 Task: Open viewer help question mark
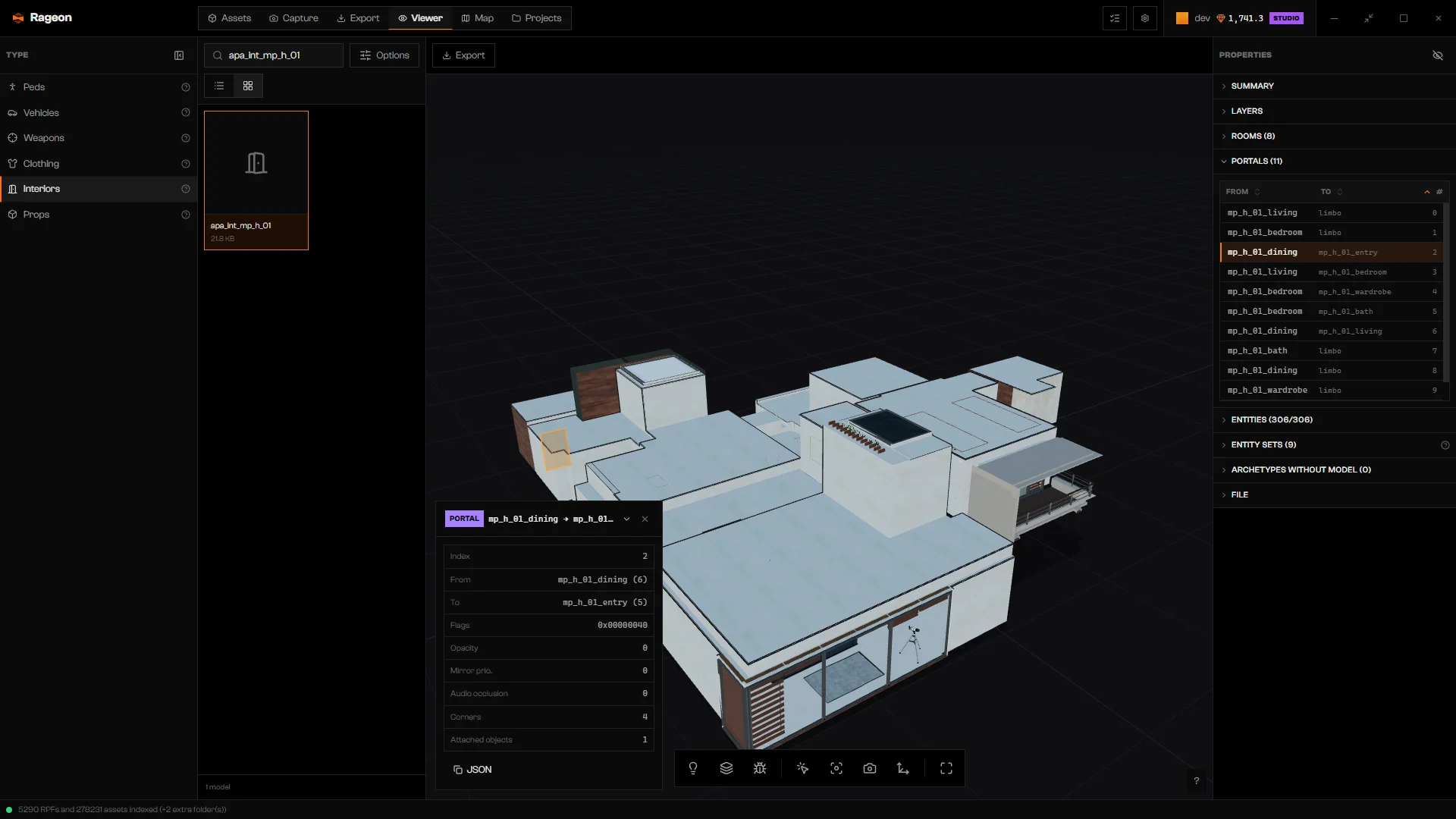(1197, 780)
